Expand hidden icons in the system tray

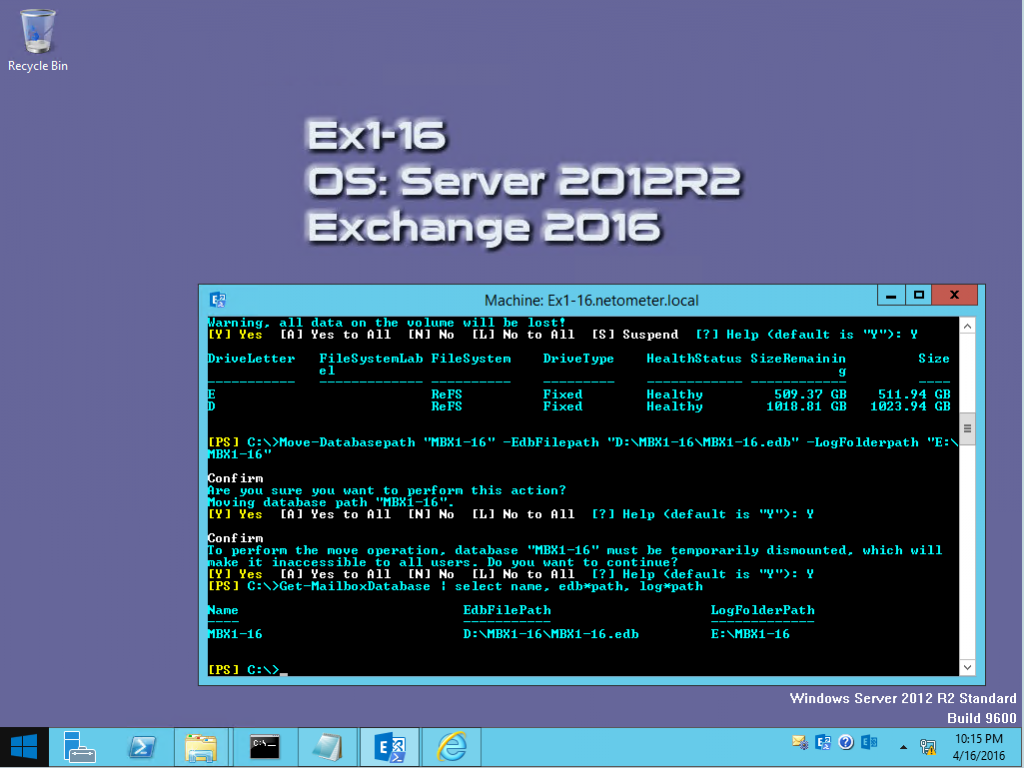pyautogui.click(x=903, y=746)
